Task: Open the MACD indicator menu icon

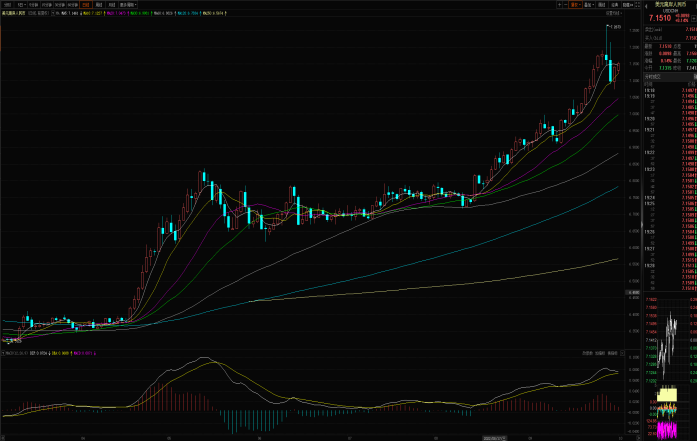Action: (x=4, y=353)
